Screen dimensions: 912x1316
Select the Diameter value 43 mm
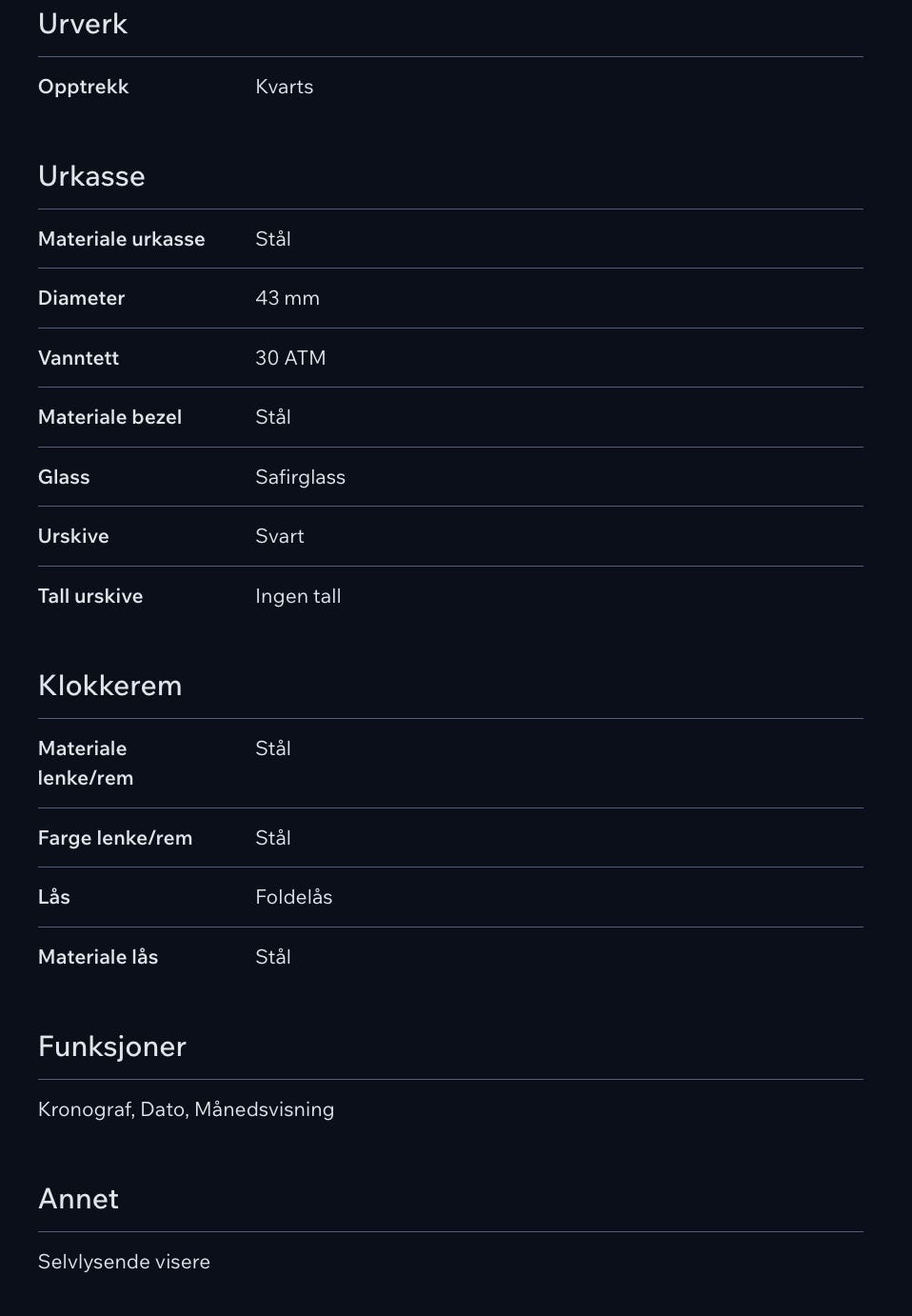(x=287, y=298)
